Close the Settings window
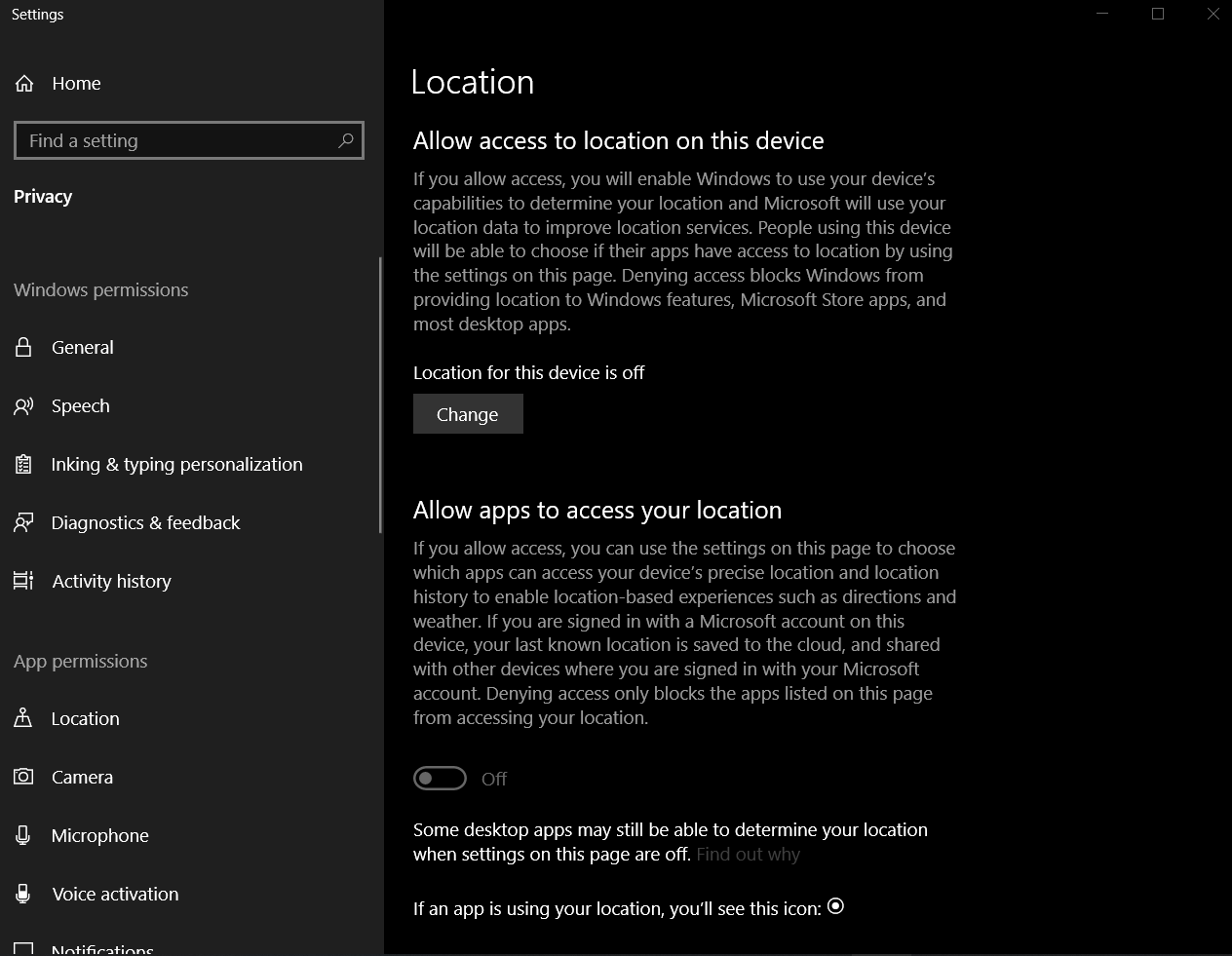This screenshot has height=956, width=1232. [x=1213, y=14]
